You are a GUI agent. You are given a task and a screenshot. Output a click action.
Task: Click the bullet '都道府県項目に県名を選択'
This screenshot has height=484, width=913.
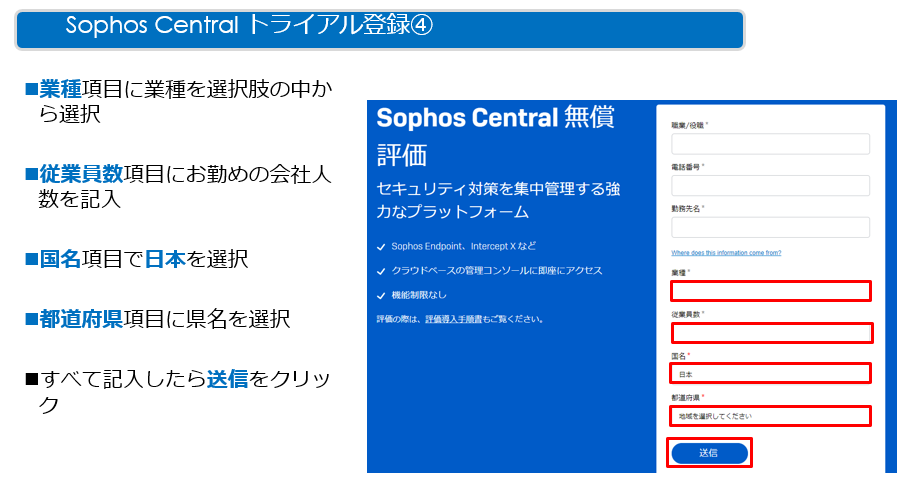click(x=158, y=319)
